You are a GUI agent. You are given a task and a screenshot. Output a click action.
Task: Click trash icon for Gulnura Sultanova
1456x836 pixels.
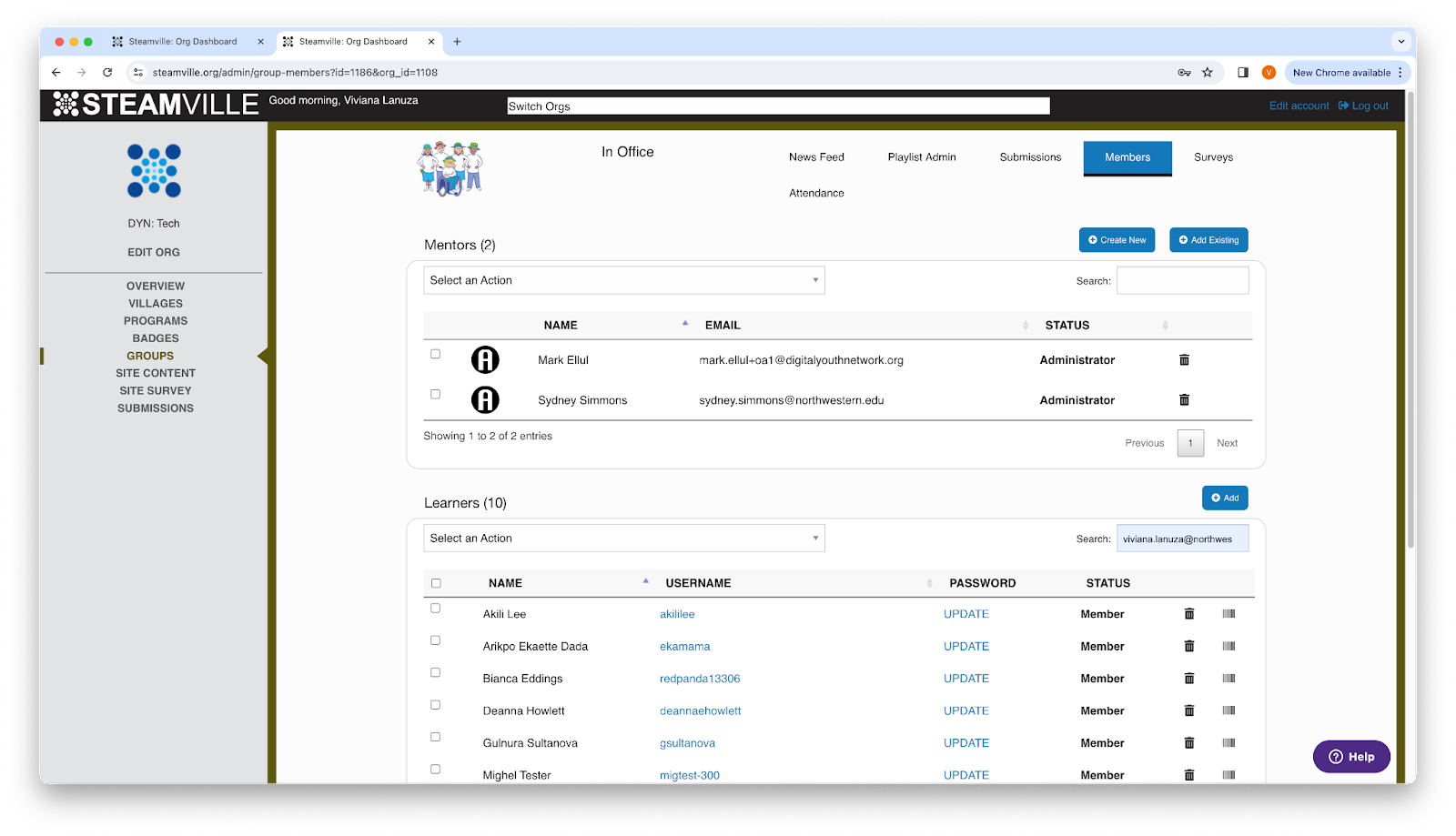click(1188, 743)
